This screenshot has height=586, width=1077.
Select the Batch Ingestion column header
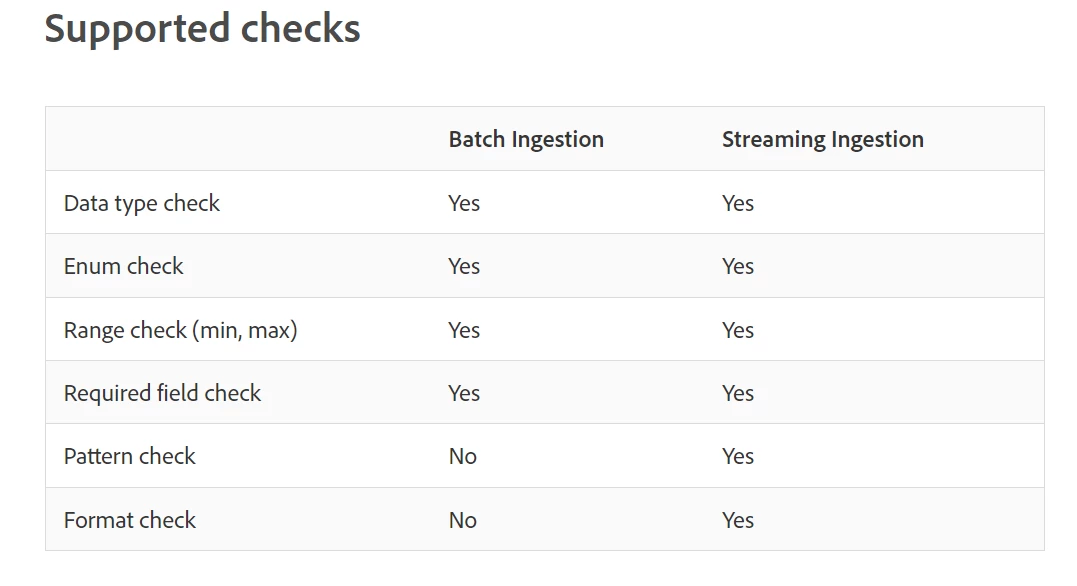click(x=526, y=139)
